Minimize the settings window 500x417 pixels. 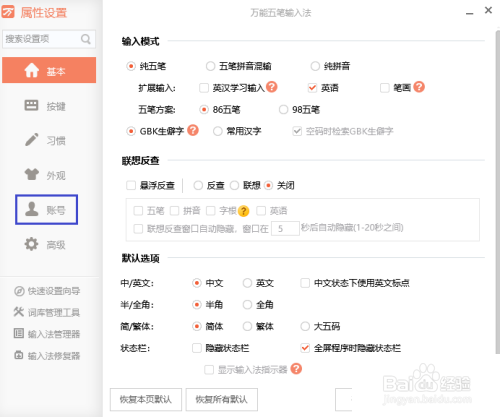click(x=470, y=13)
